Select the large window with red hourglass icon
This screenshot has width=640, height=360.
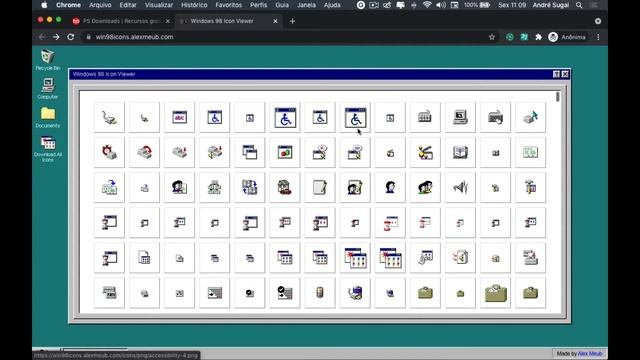click(390, 223)
